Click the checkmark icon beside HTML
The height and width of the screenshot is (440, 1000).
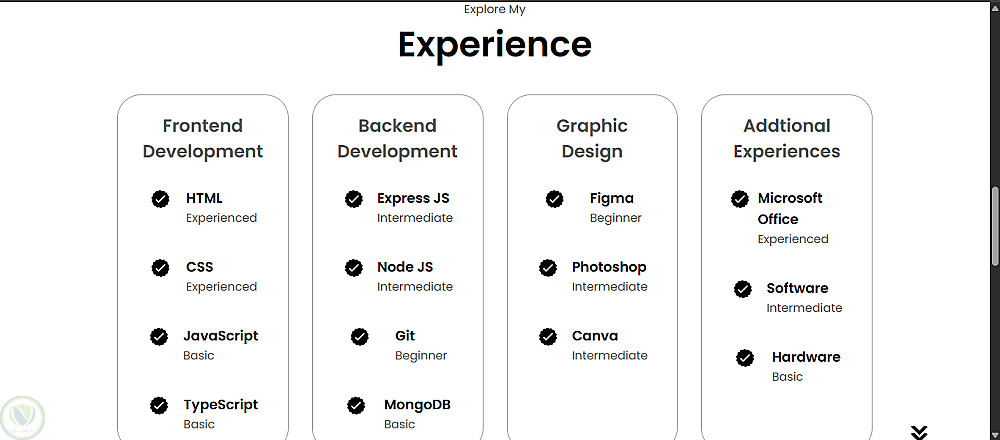(x=160, y=199)
